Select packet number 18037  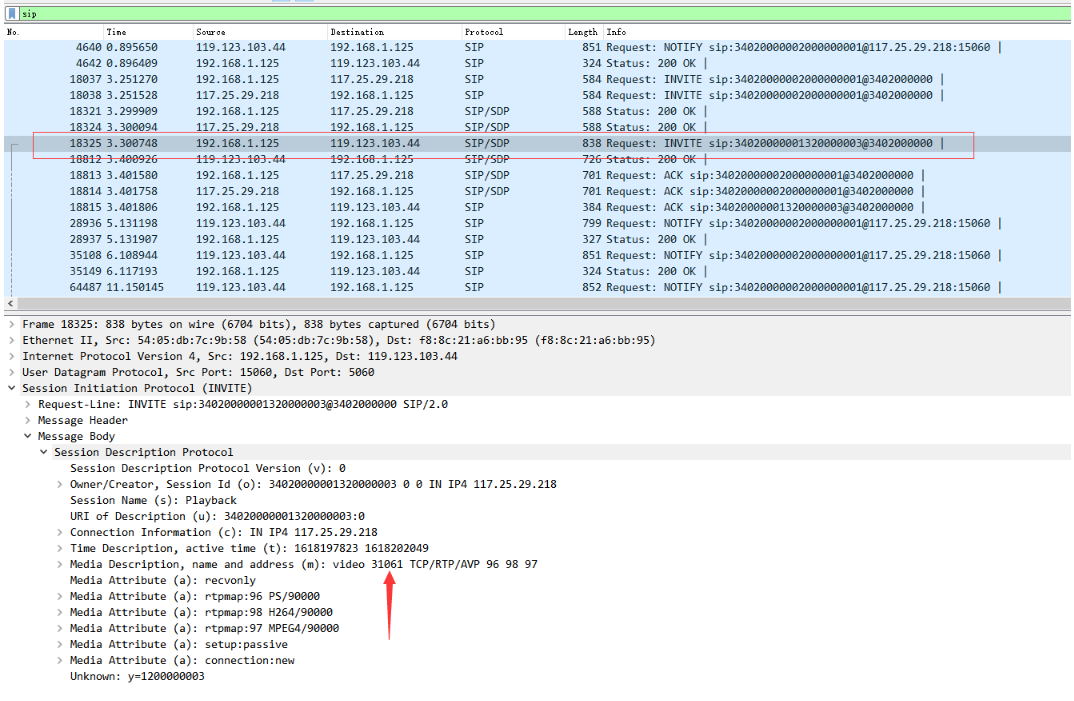coord(537,79)
